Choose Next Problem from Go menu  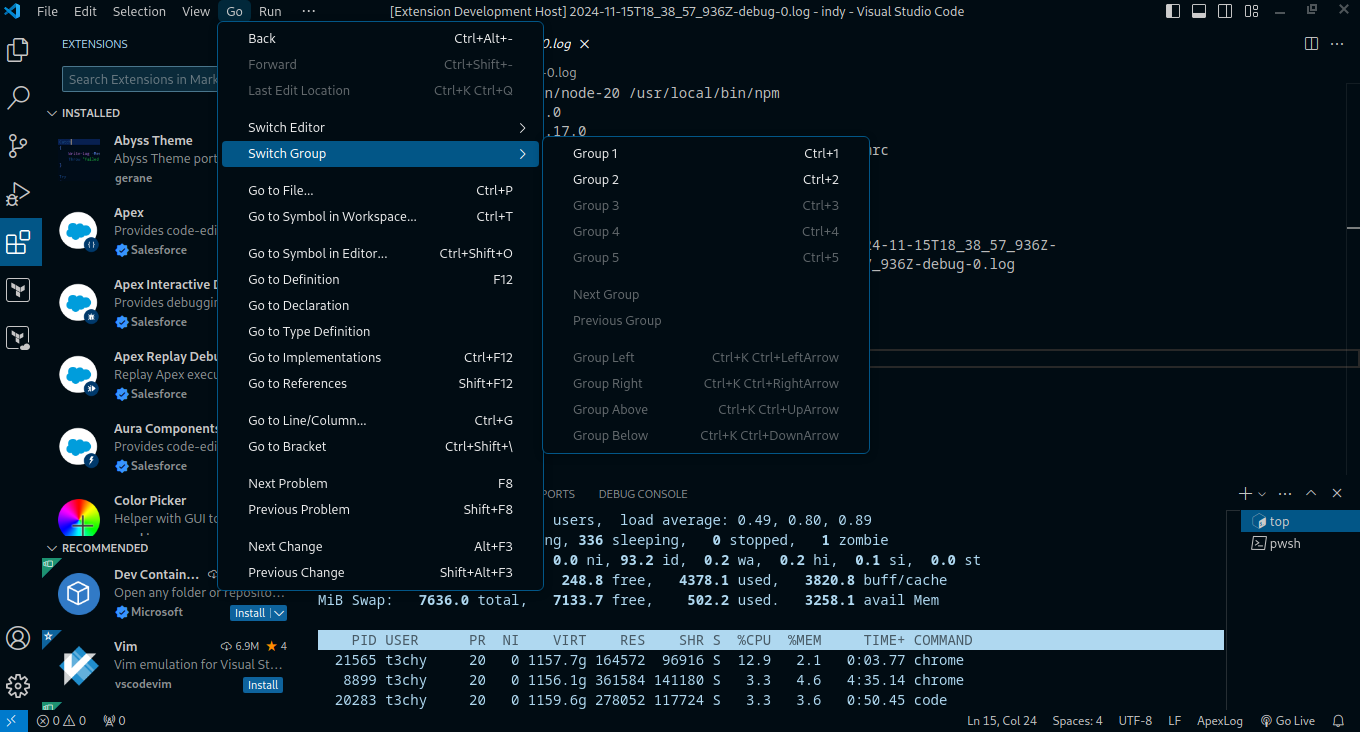[380, 484]
